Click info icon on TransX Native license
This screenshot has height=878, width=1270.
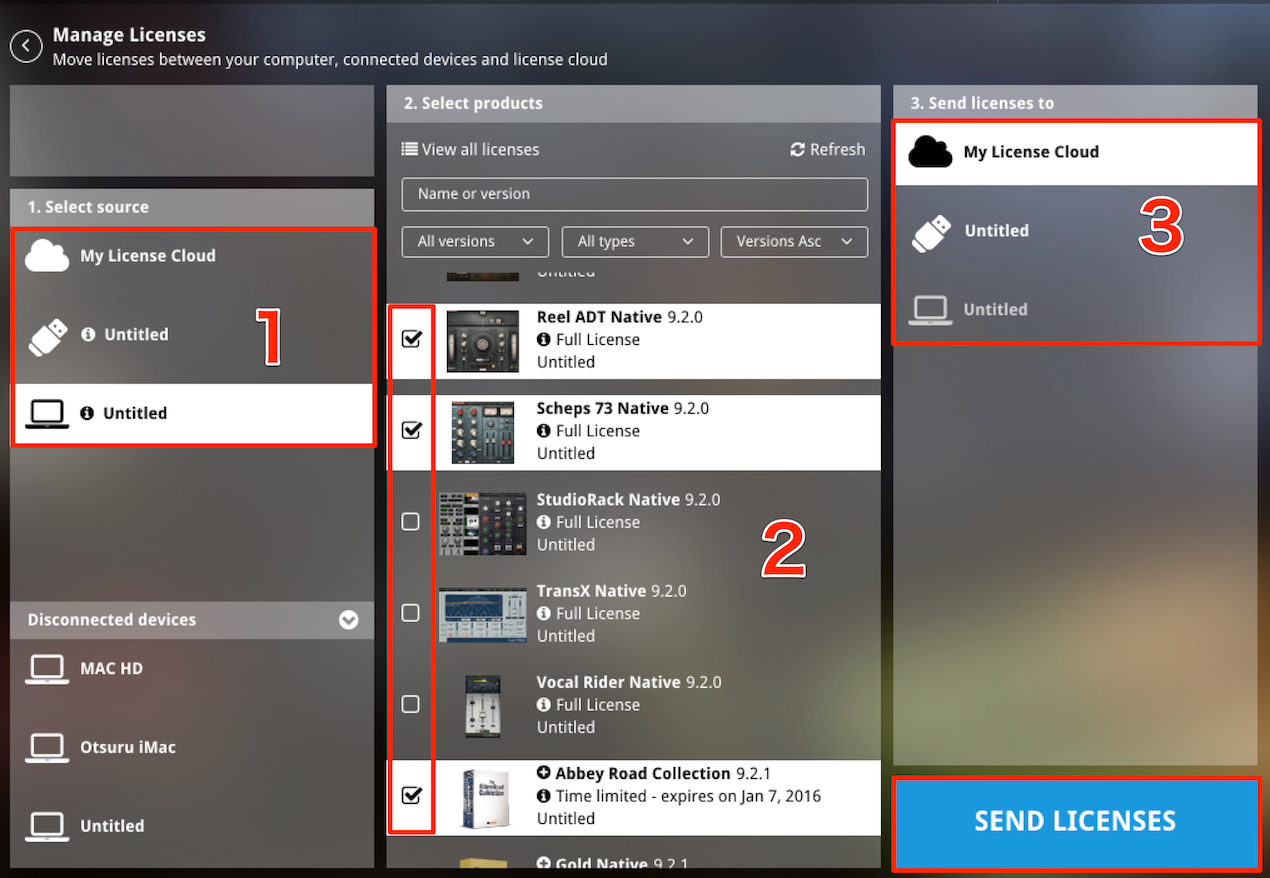[544, 613]
